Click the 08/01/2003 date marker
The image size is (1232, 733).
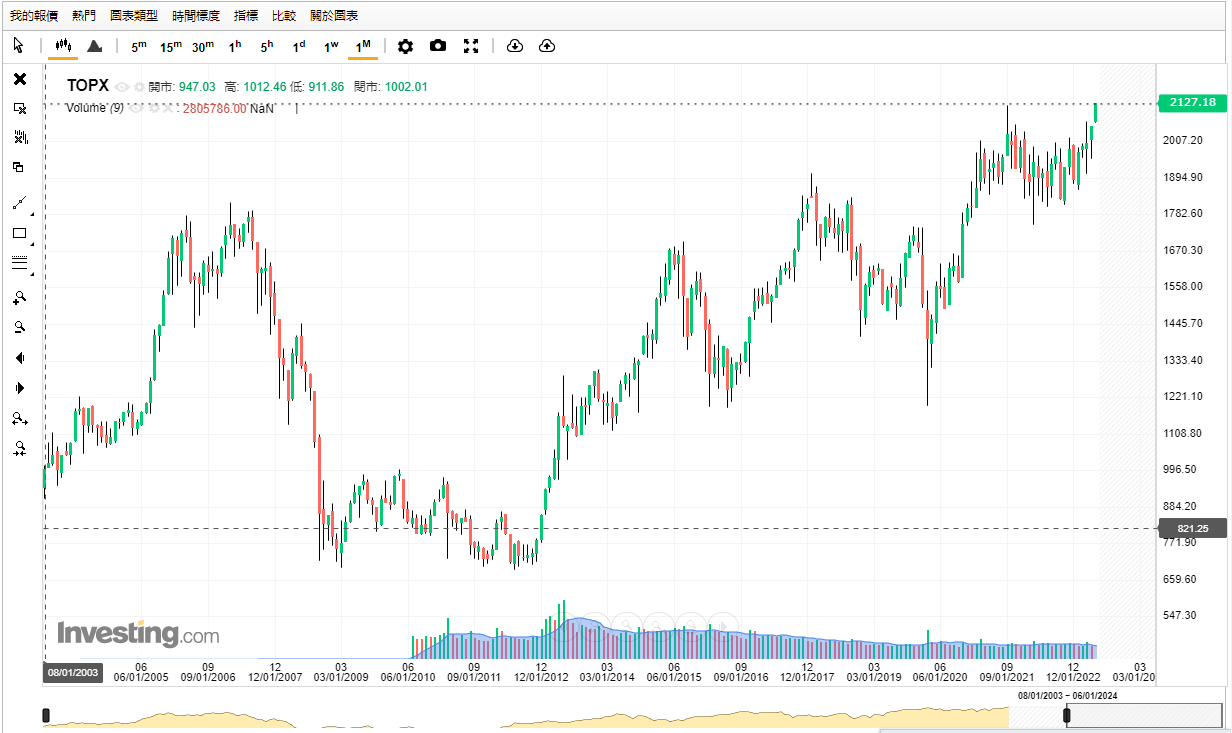pos(72,673)
